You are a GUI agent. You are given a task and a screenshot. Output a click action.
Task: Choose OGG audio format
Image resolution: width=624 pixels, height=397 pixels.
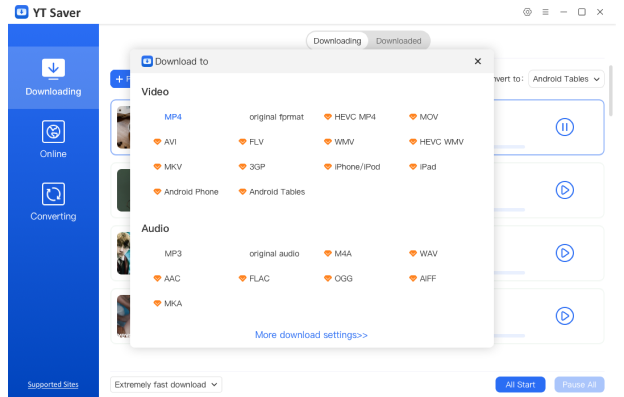click(x=338, y=279)
